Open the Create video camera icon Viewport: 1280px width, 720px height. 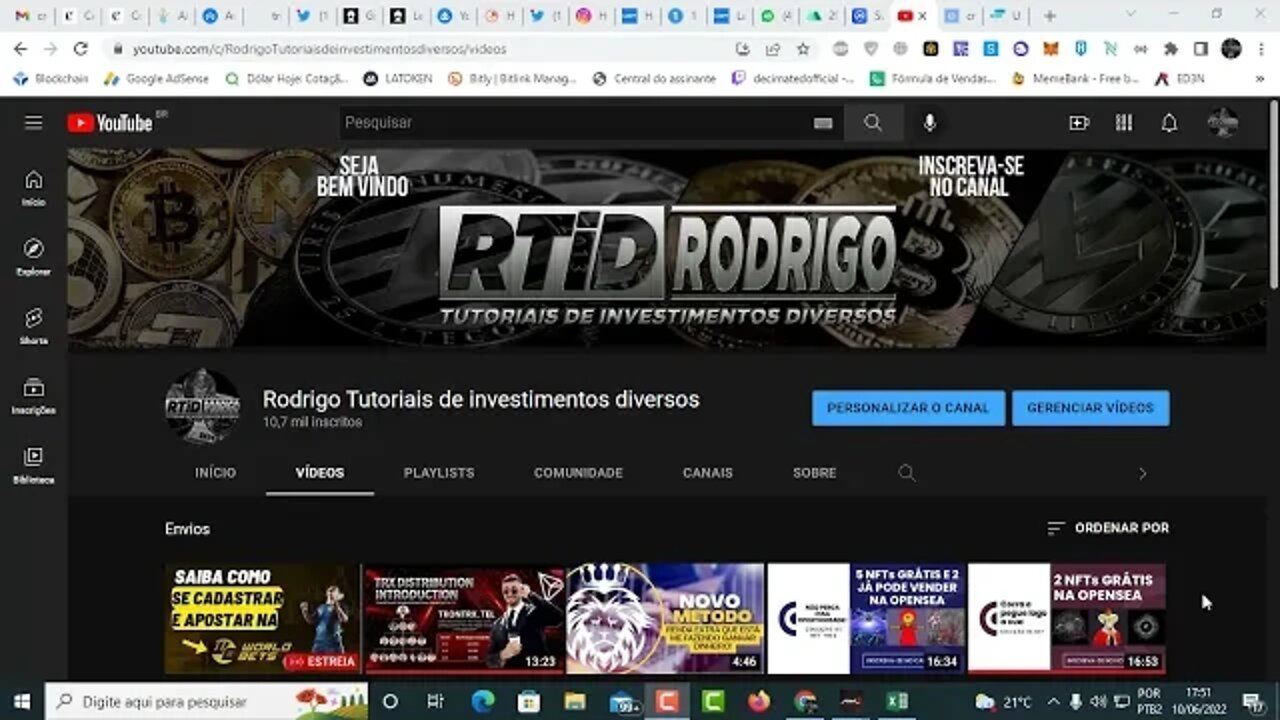click(x=1078, y=123)
